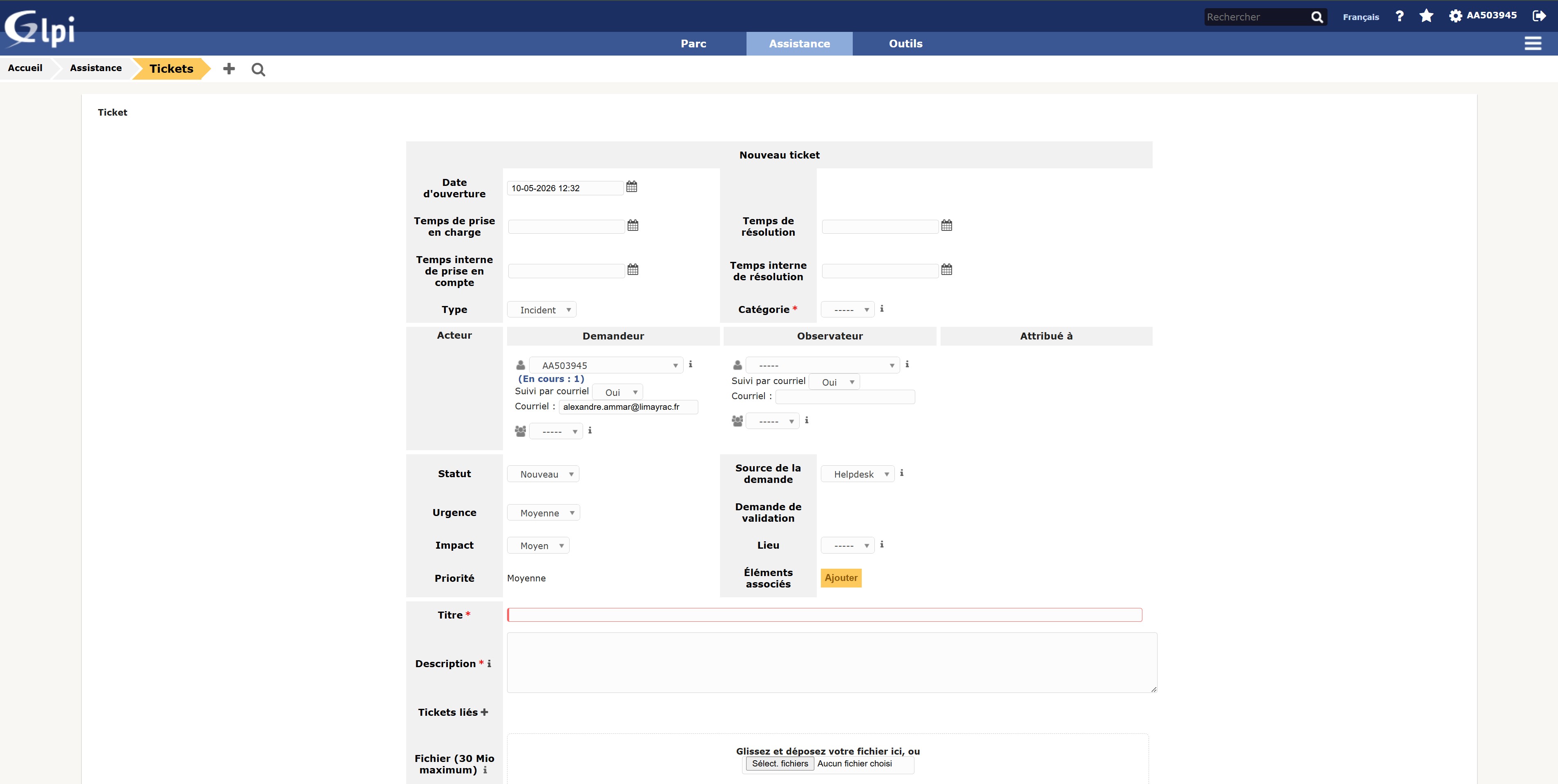The width and height of the screenshot is (1558, 784).
Task: Open Observateur Suivi par courriel dropdown
Action: tap(834, 382)
